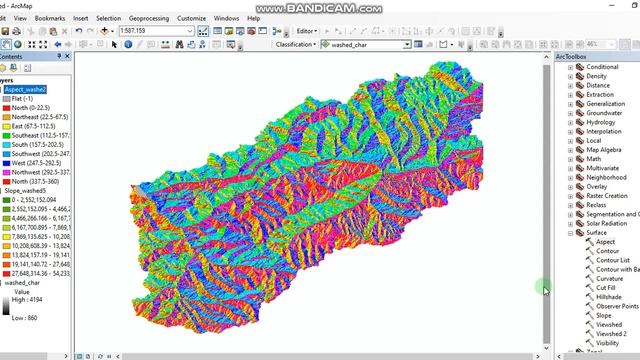Open the ArcToolbox red toolbox icon
The height and width of the screenshot is (360, 640).
[x=251, y=31]
